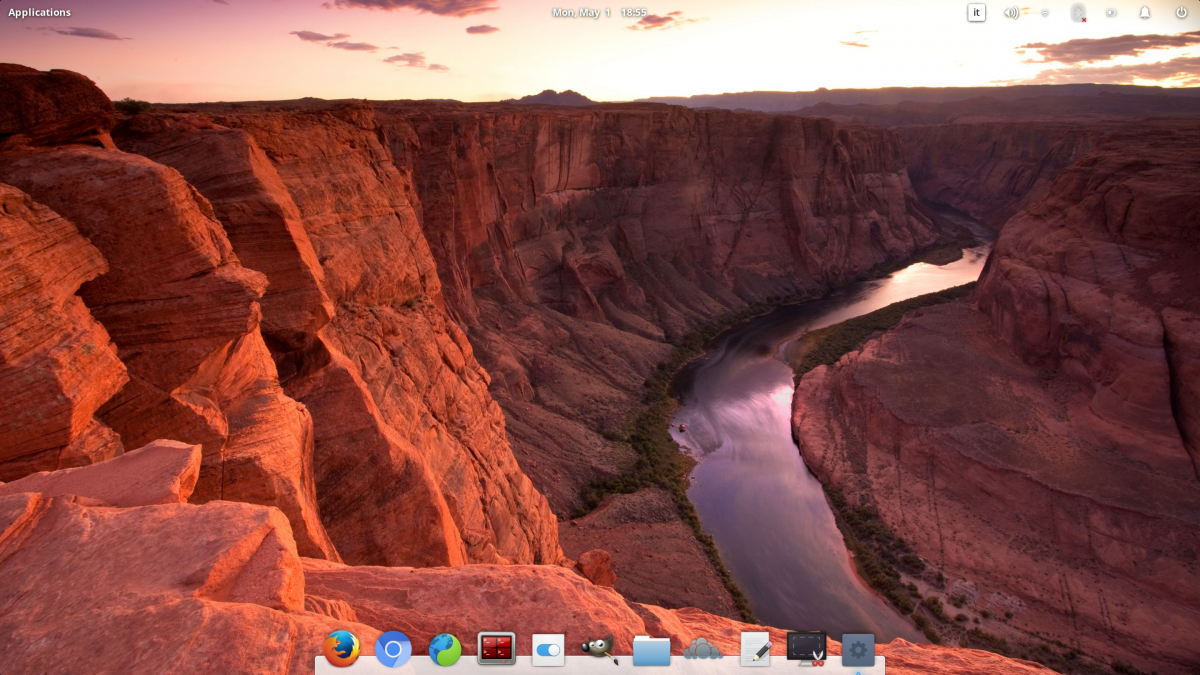
Task: Open the toggle-switch settings app
Action: point(548,649)
